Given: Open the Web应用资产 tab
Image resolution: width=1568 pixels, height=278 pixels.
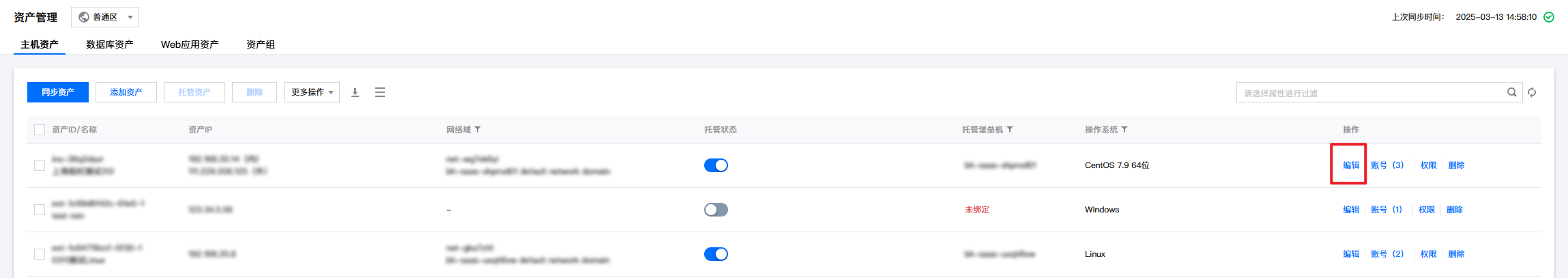Looking at the screenshot, I should (190, 44).
